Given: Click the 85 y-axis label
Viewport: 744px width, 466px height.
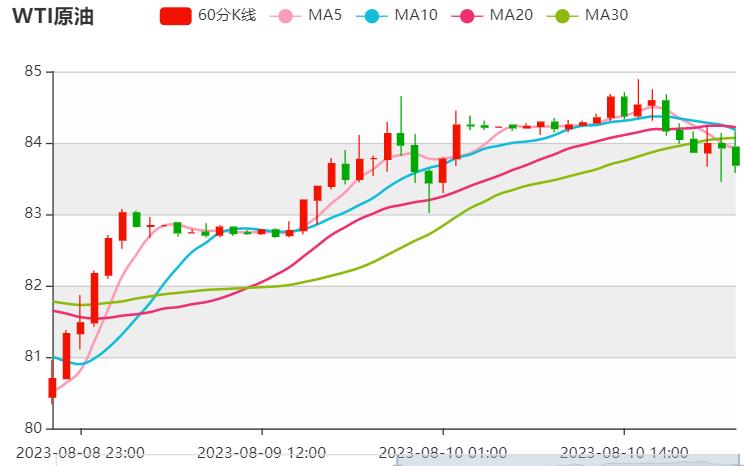Looking at the screenshot, I should [33, 72].
